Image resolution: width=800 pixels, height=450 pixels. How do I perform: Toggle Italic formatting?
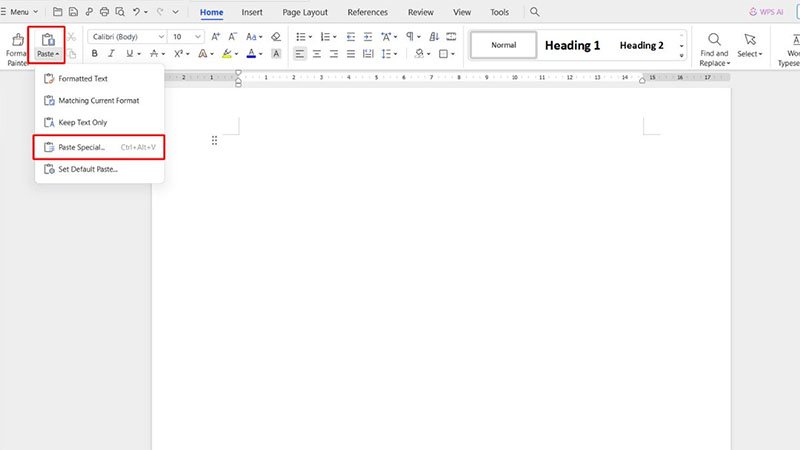pos(111,54)
